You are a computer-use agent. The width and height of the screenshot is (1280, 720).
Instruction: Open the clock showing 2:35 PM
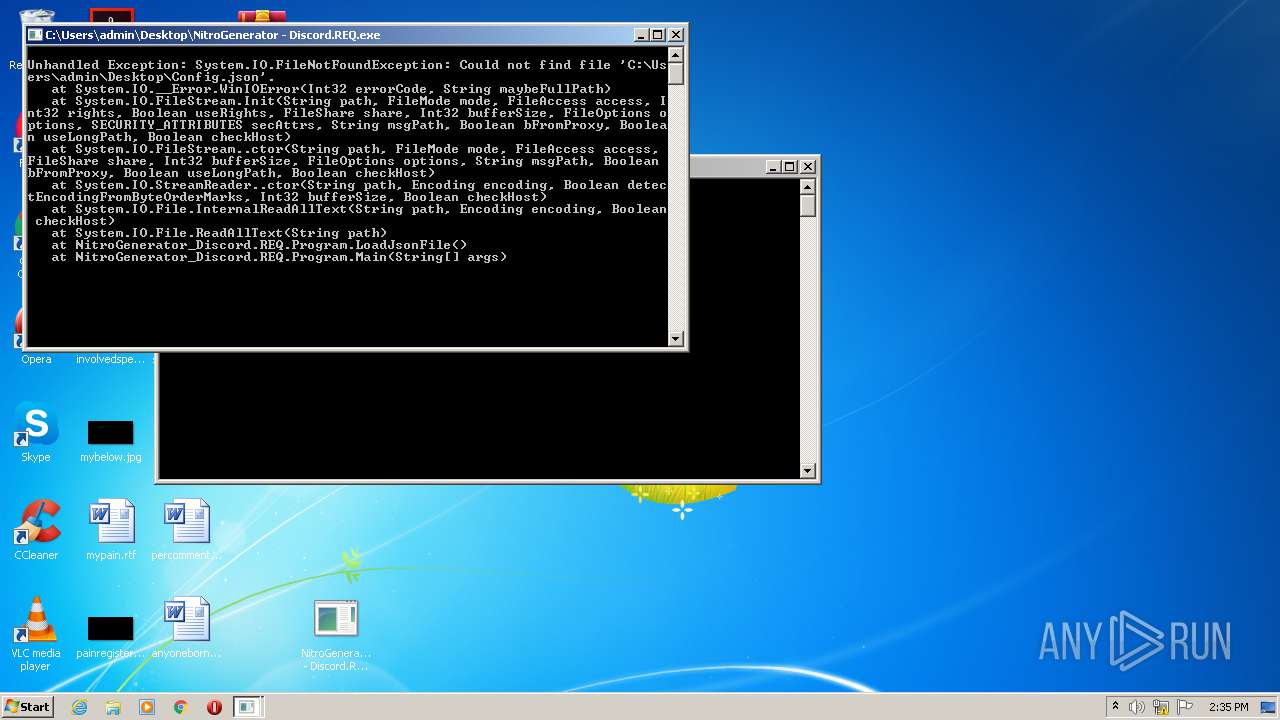(1228, 707)
